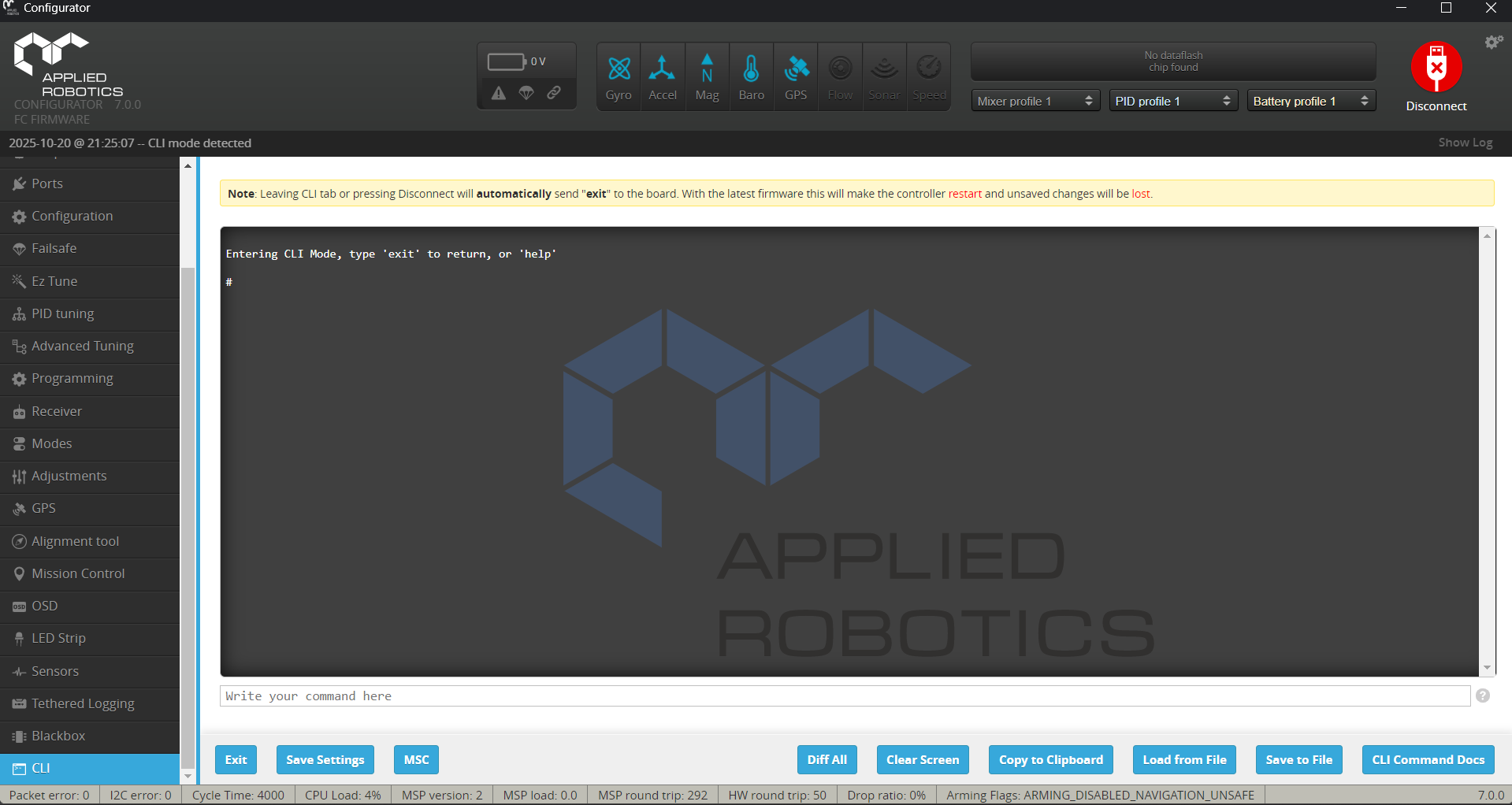Open the PID tuning tab
The image size is (1512, 805).
pyautogui.click(x=63, y=313)
